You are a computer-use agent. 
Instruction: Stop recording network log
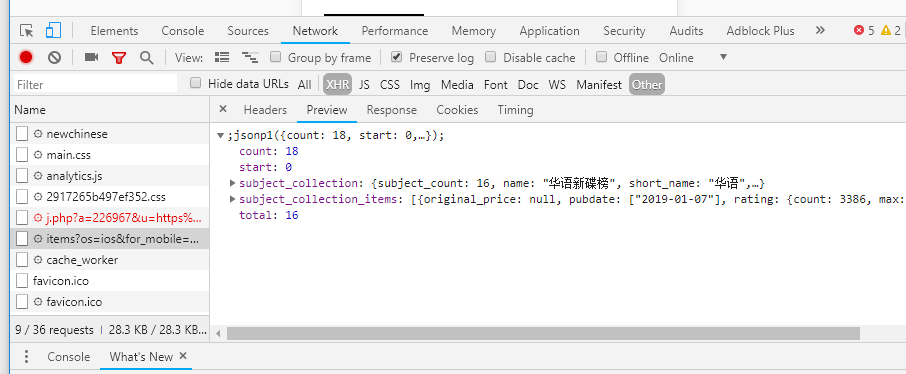[x=25, y=57]
